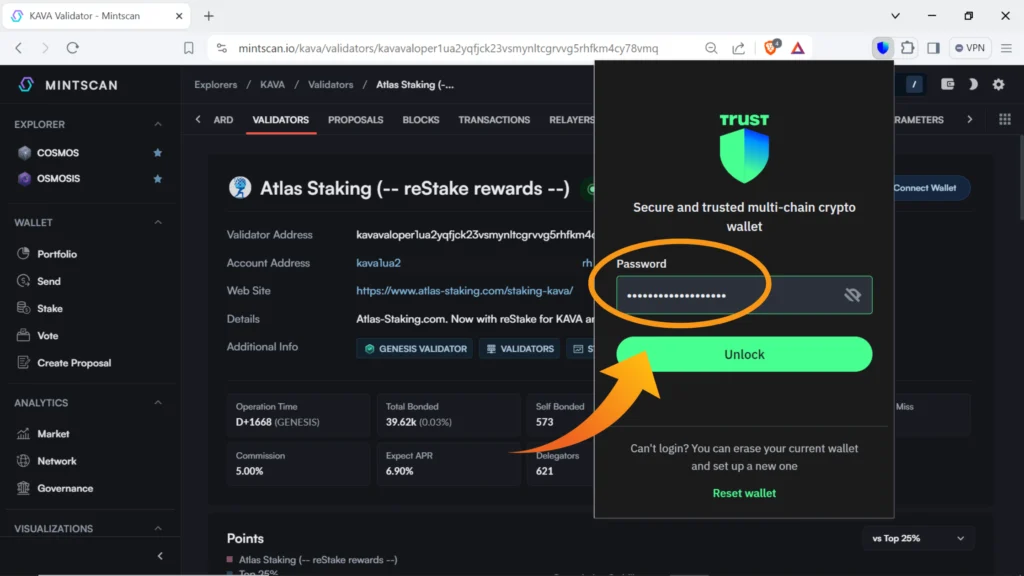Reload the page with refresh icon
Image resolution: width=1024 pixels, height=576 pixels.
point(73,48)
